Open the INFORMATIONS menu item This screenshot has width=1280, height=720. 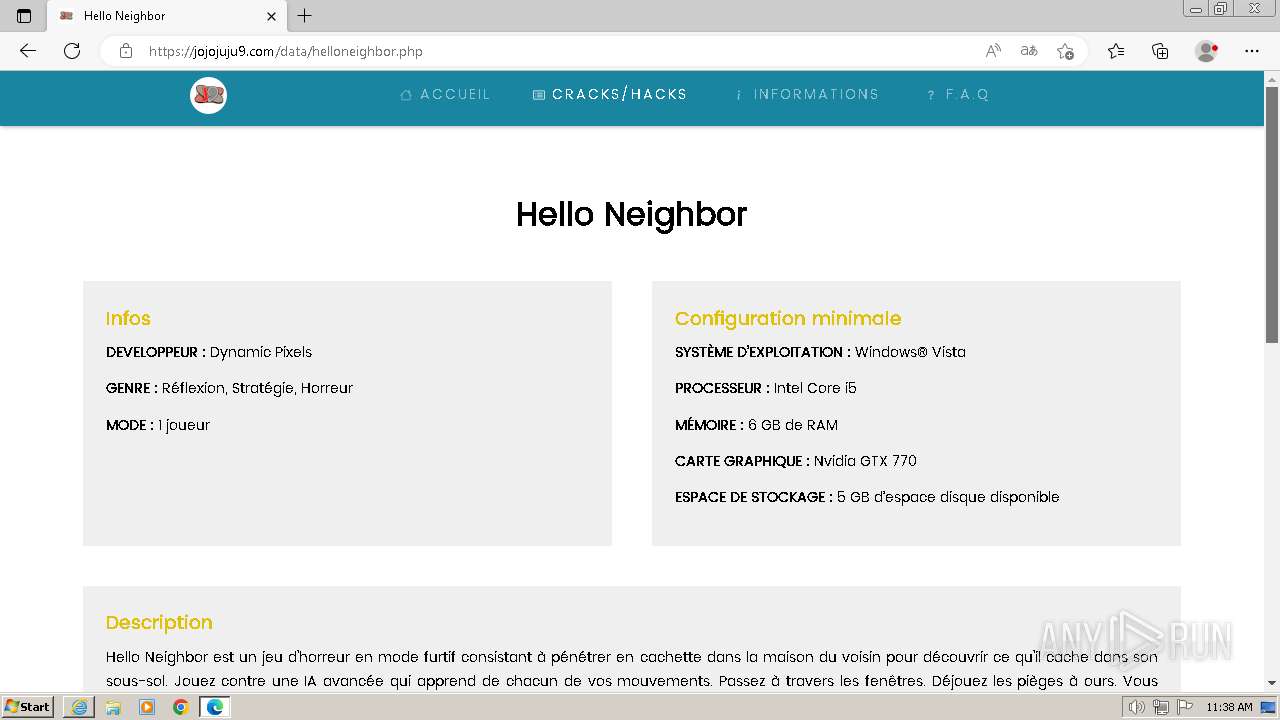(x=807, y=94)
